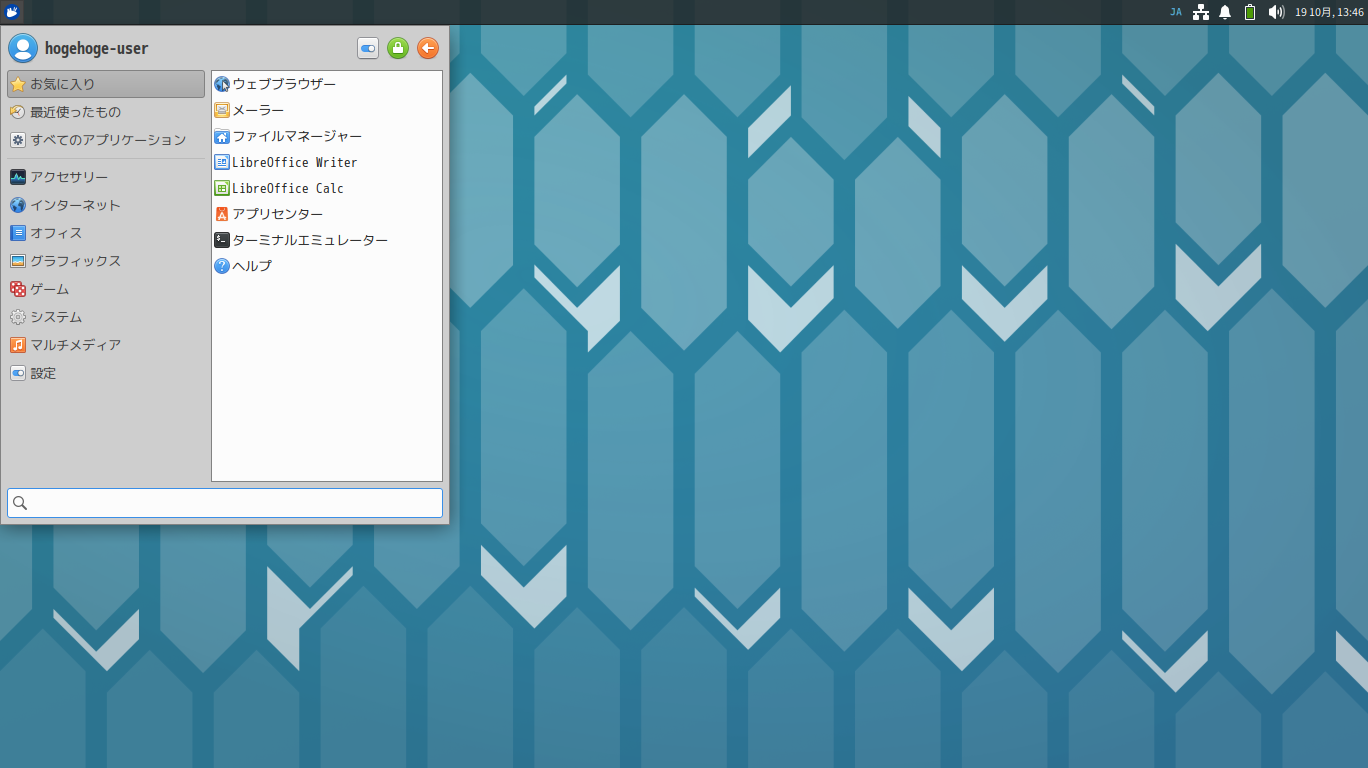The height and width of the screenshot is (768, 1368).
Task: Launch LibreOffice Calc
Action: click(x=327, y=188)
